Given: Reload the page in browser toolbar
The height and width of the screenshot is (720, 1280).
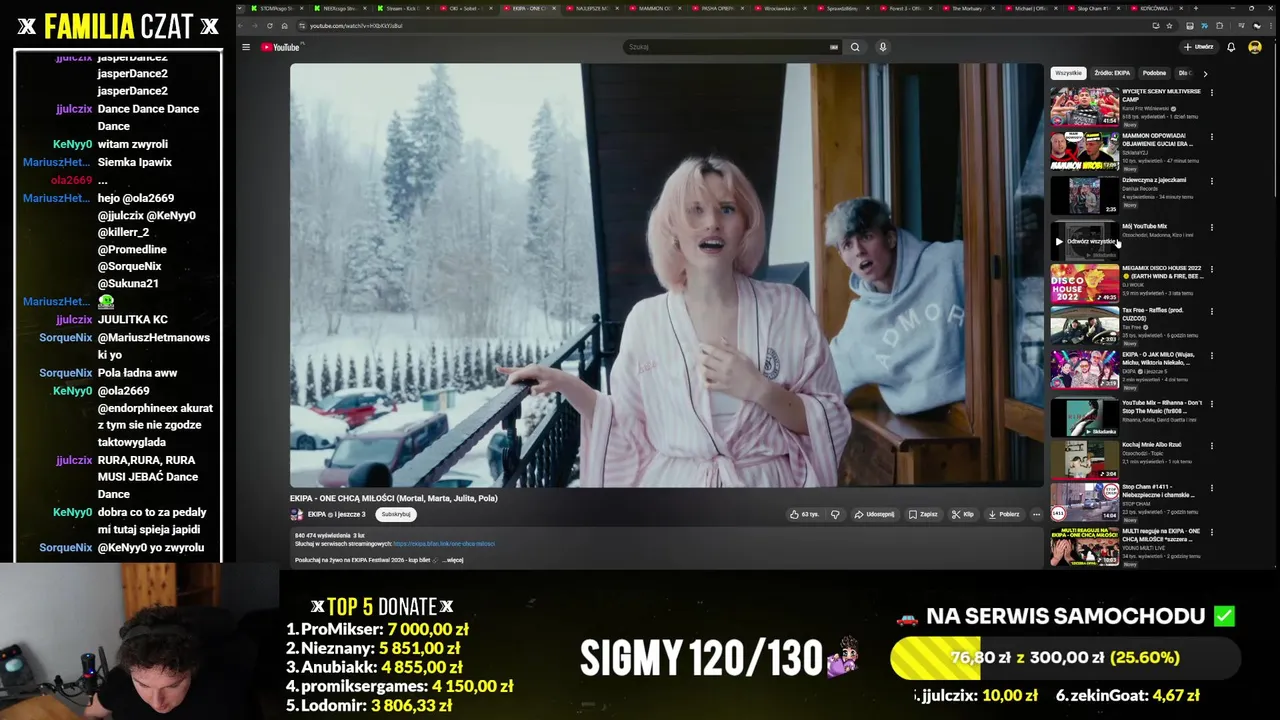Looking at the screenshot, I should point(269,25).
